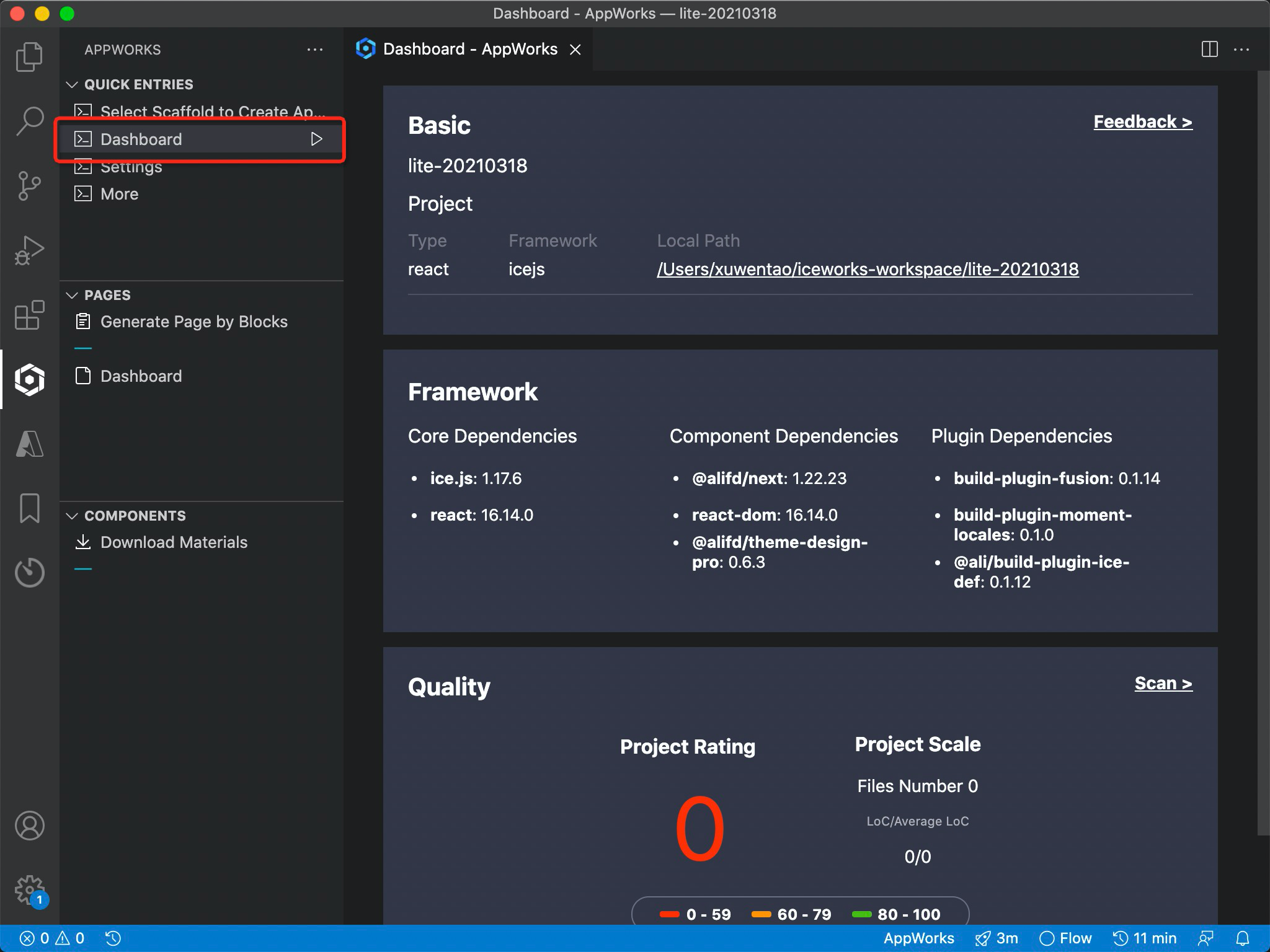Click the notifications bell in the status bar
Image resolution: width=1270 pixels, height=952 pixels.
point(1243,938)
